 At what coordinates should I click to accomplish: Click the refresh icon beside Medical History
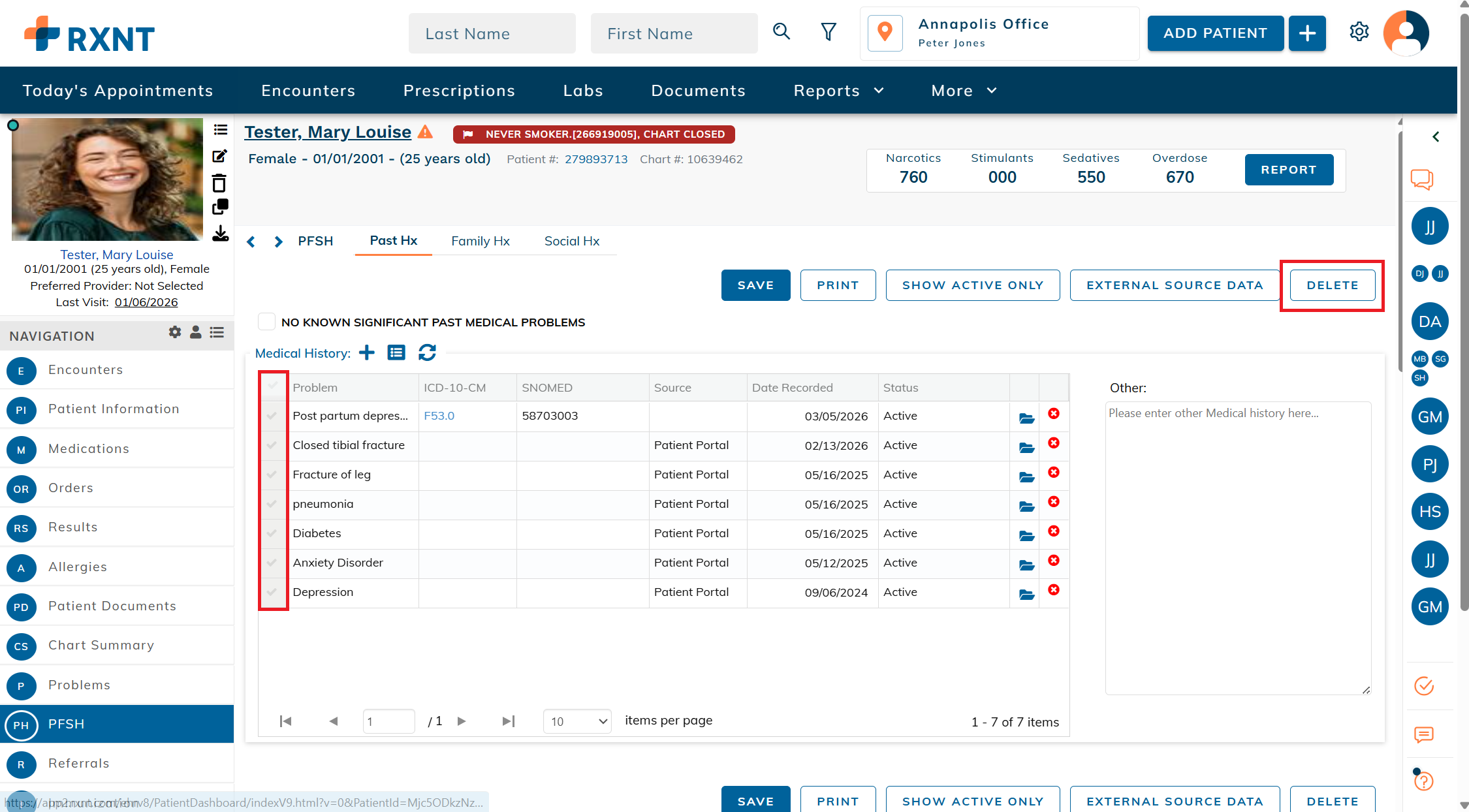coord(427,353)
